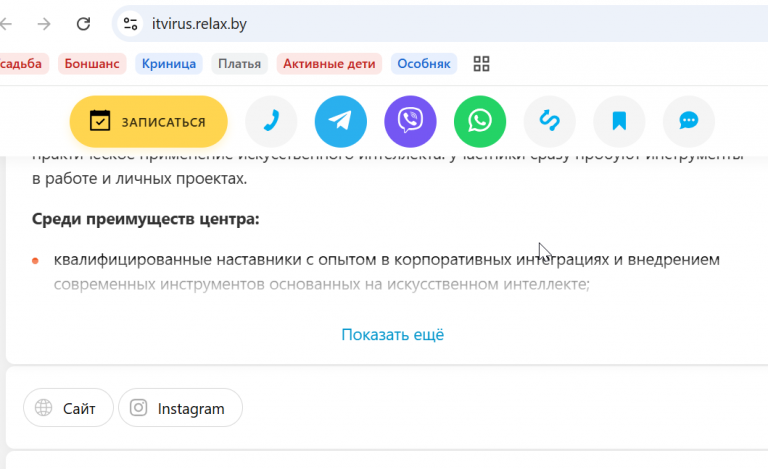Open Viber contact icon
Image resolution: width=768 pixels, height=469 pixels.
410,121
